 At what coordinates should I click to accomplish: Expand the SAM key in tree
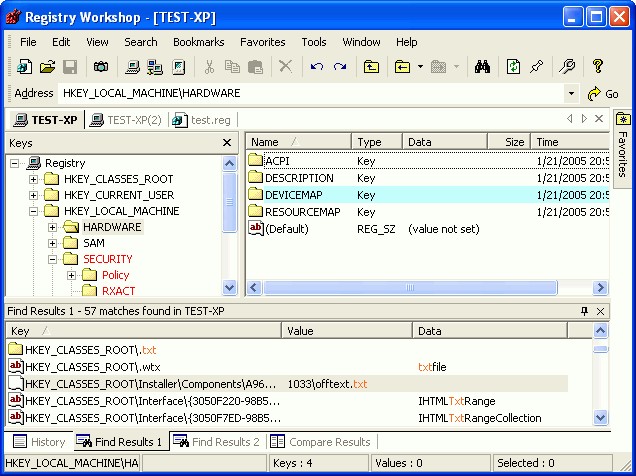[53, 243]
